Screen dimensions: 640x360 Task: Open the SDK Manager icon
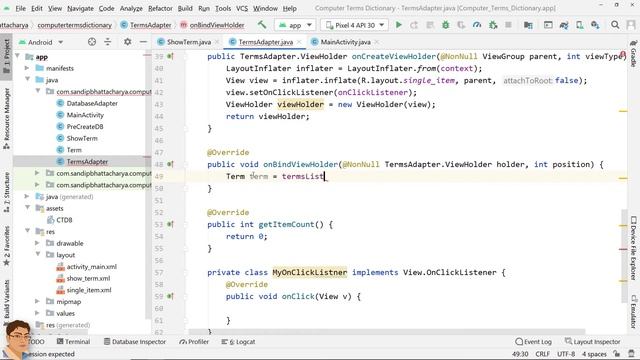[595, 25]
